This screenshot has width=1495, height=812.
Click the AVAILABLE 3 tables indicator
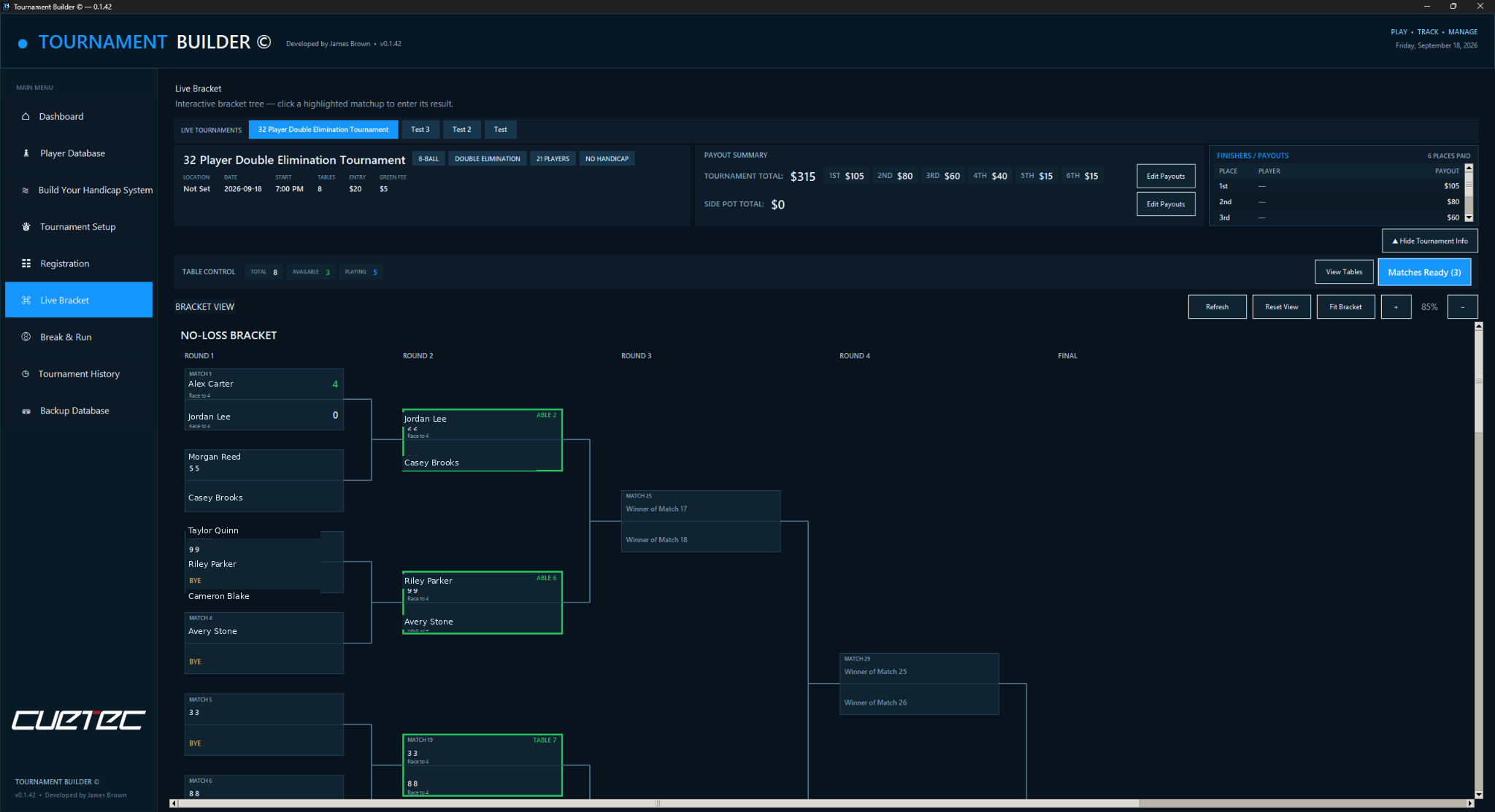coord(311,272)
